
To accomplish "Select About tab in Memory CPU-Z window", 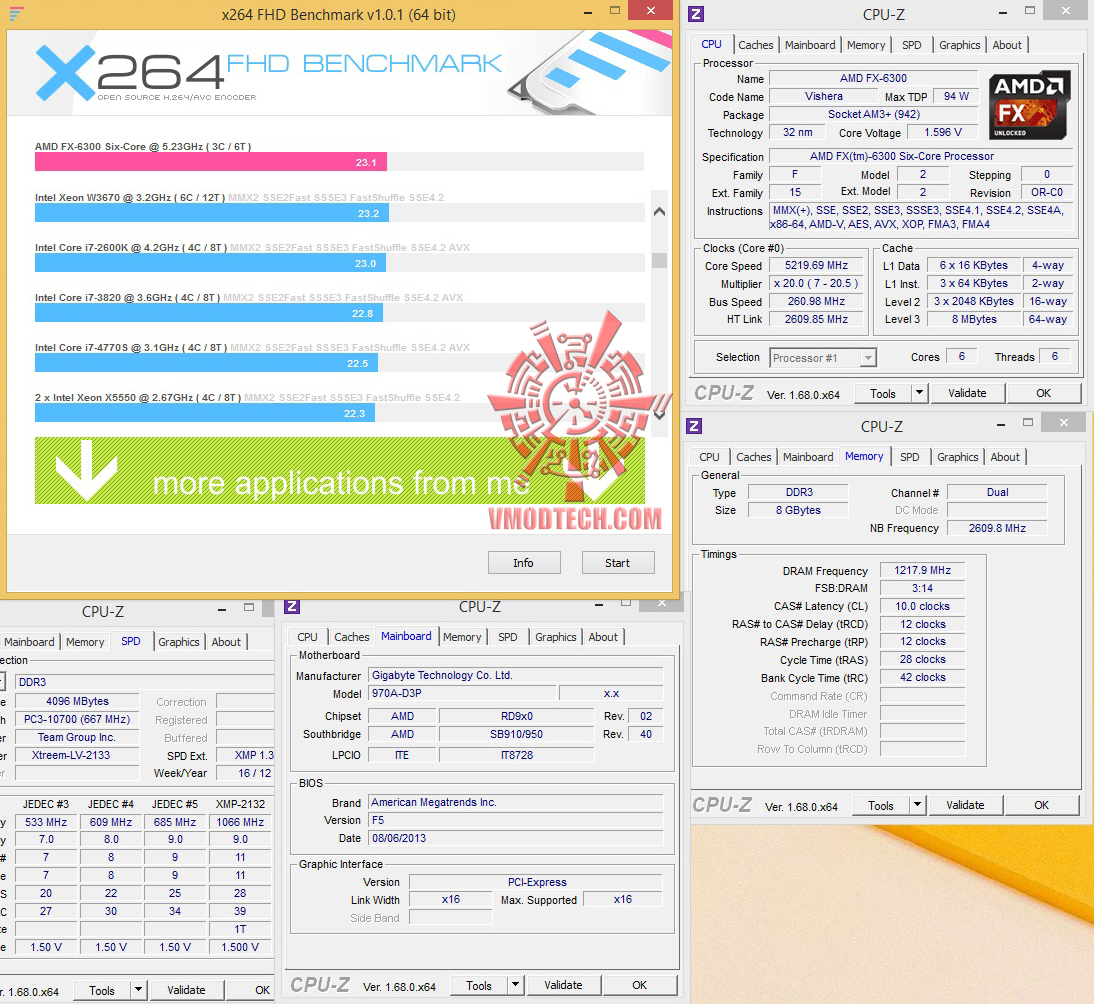I will pos(1005,457).
